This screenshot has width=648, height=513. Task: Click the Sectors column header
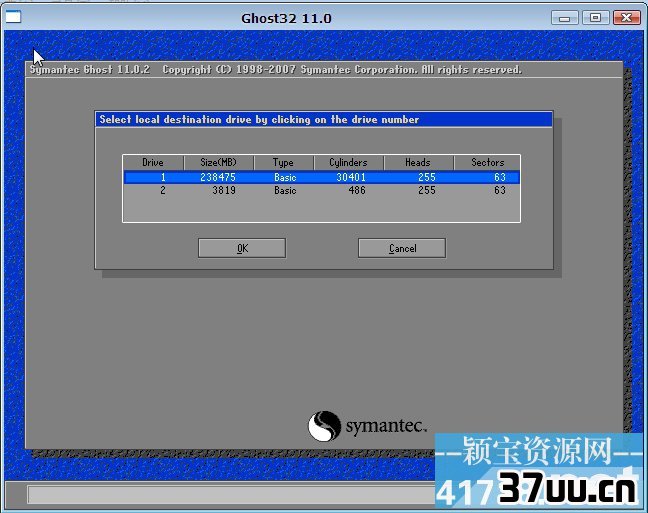pos(487,162)
